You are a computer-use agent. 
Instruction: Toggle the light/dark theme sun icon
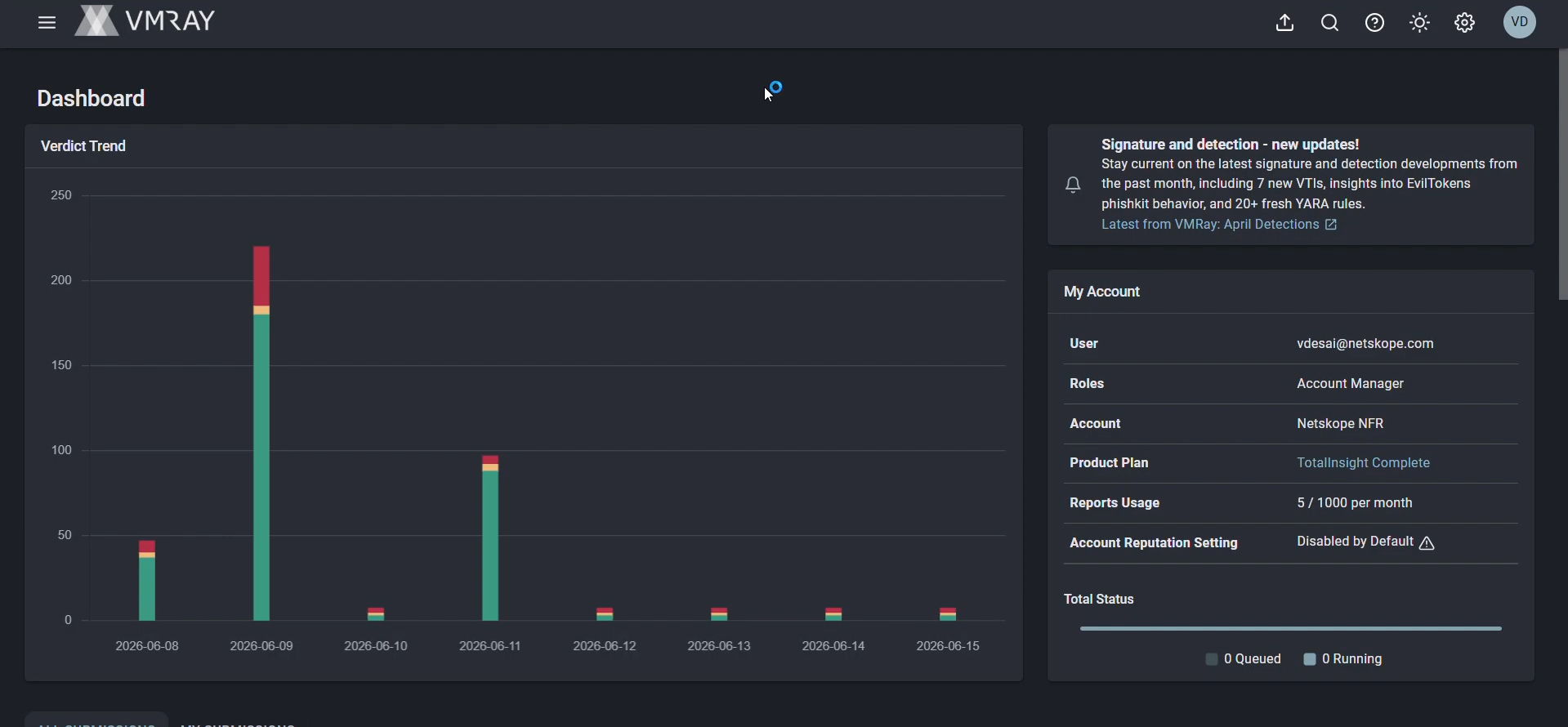(1420, 23)
